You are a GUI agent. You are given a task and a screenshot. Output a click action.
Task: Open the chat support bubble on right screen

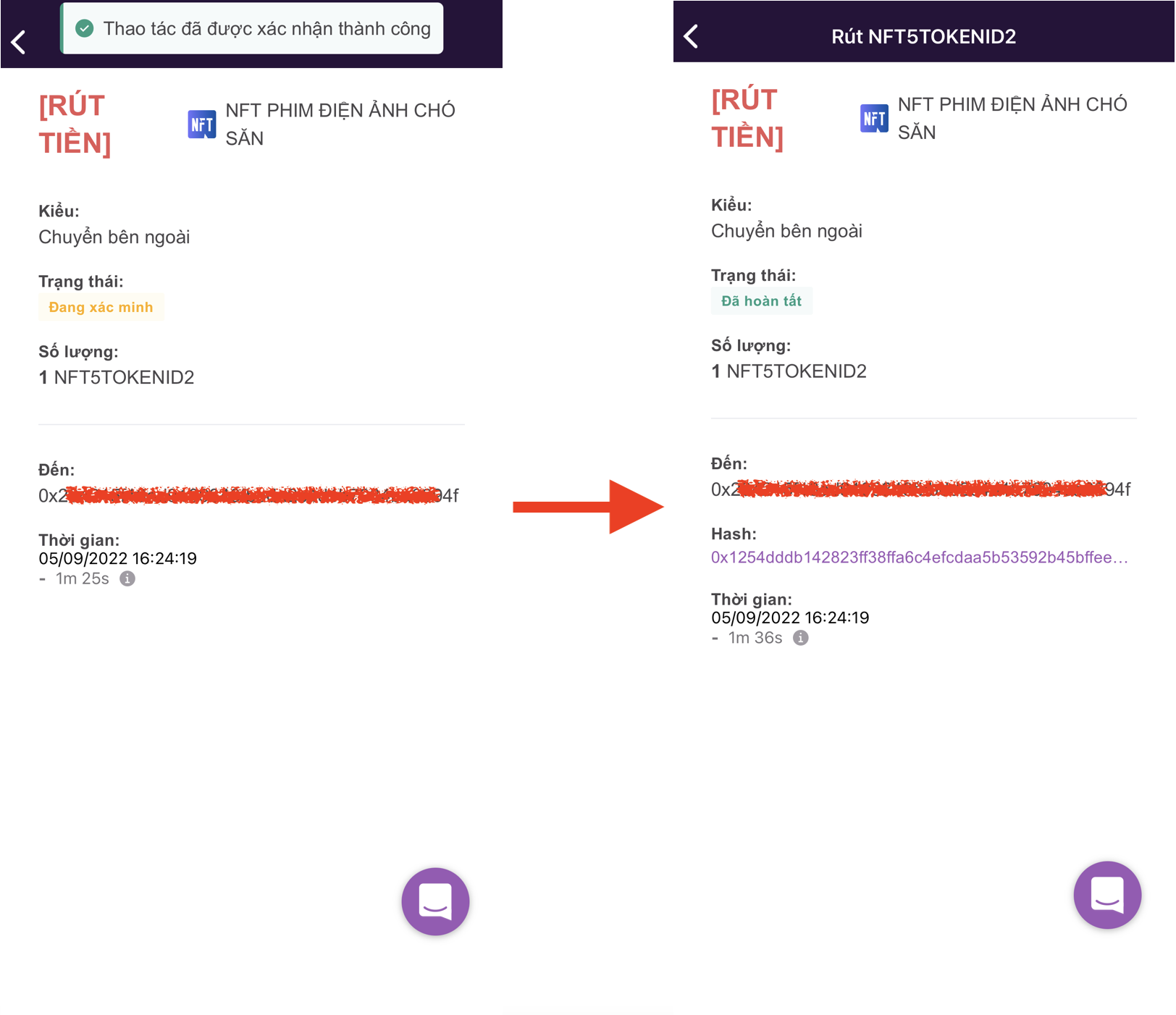click(x=1107, y=895)
